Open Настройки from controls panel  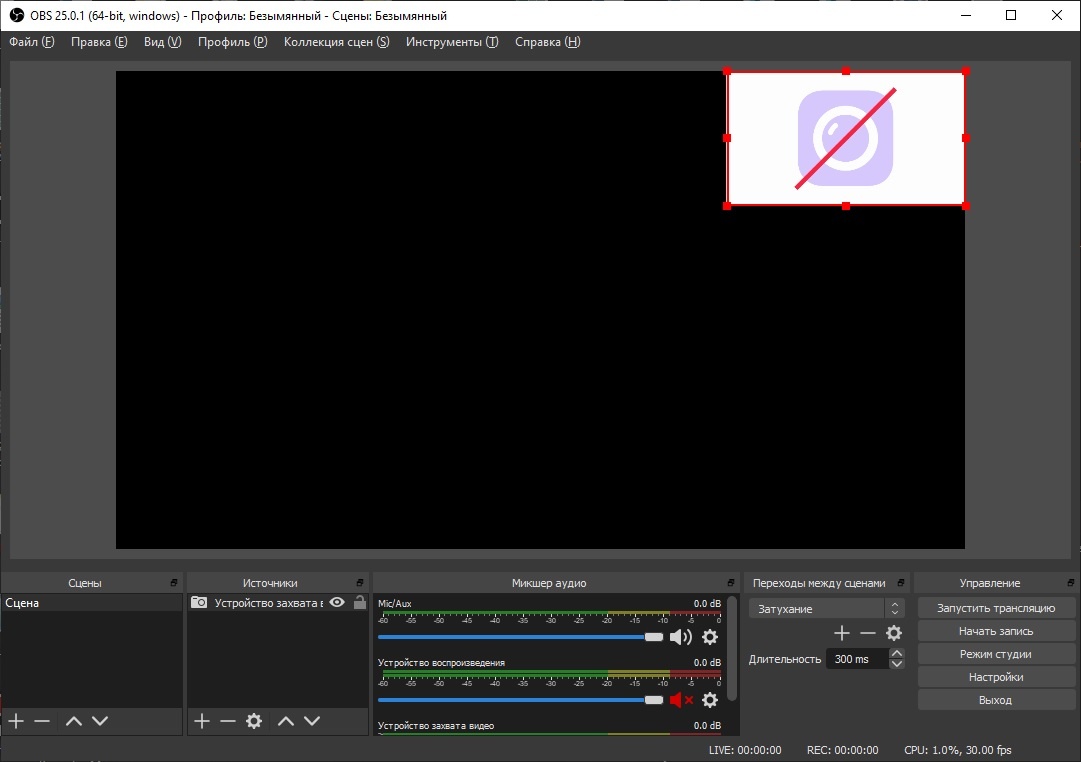pyautogui.click(x=996, y=677)
